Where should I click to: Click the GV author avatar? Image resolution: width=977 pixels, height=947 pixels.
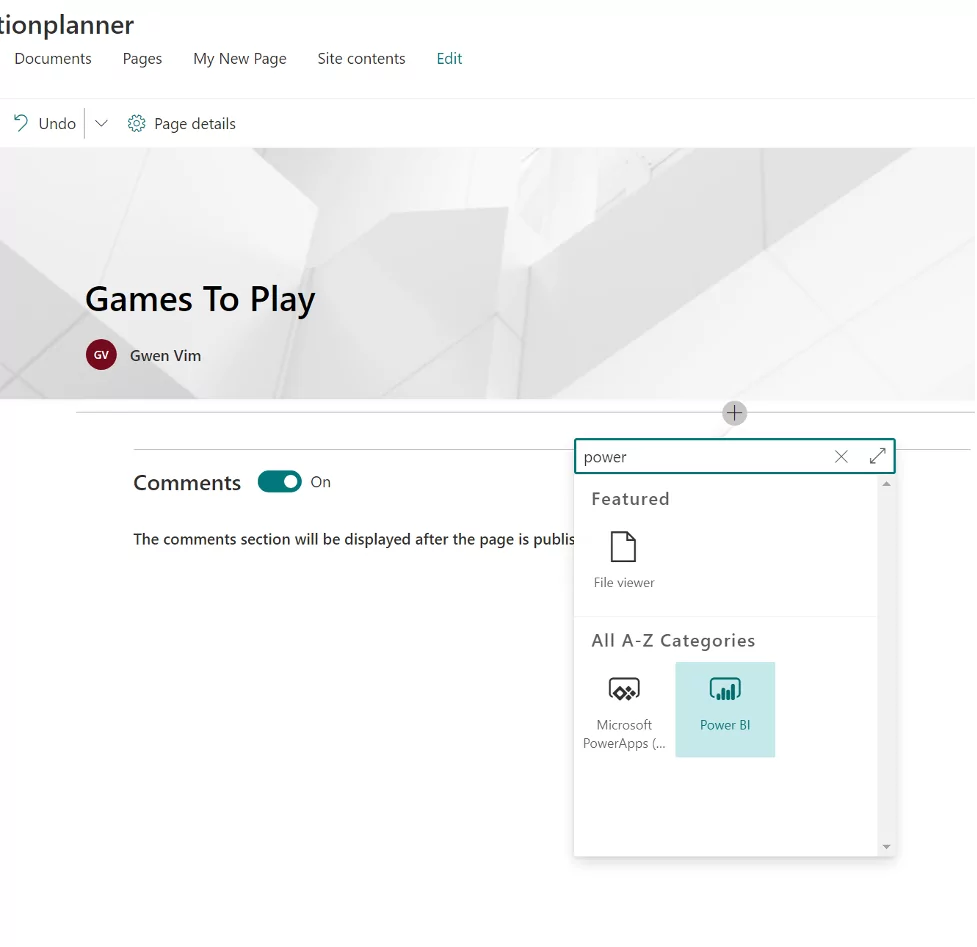[101, 355]
